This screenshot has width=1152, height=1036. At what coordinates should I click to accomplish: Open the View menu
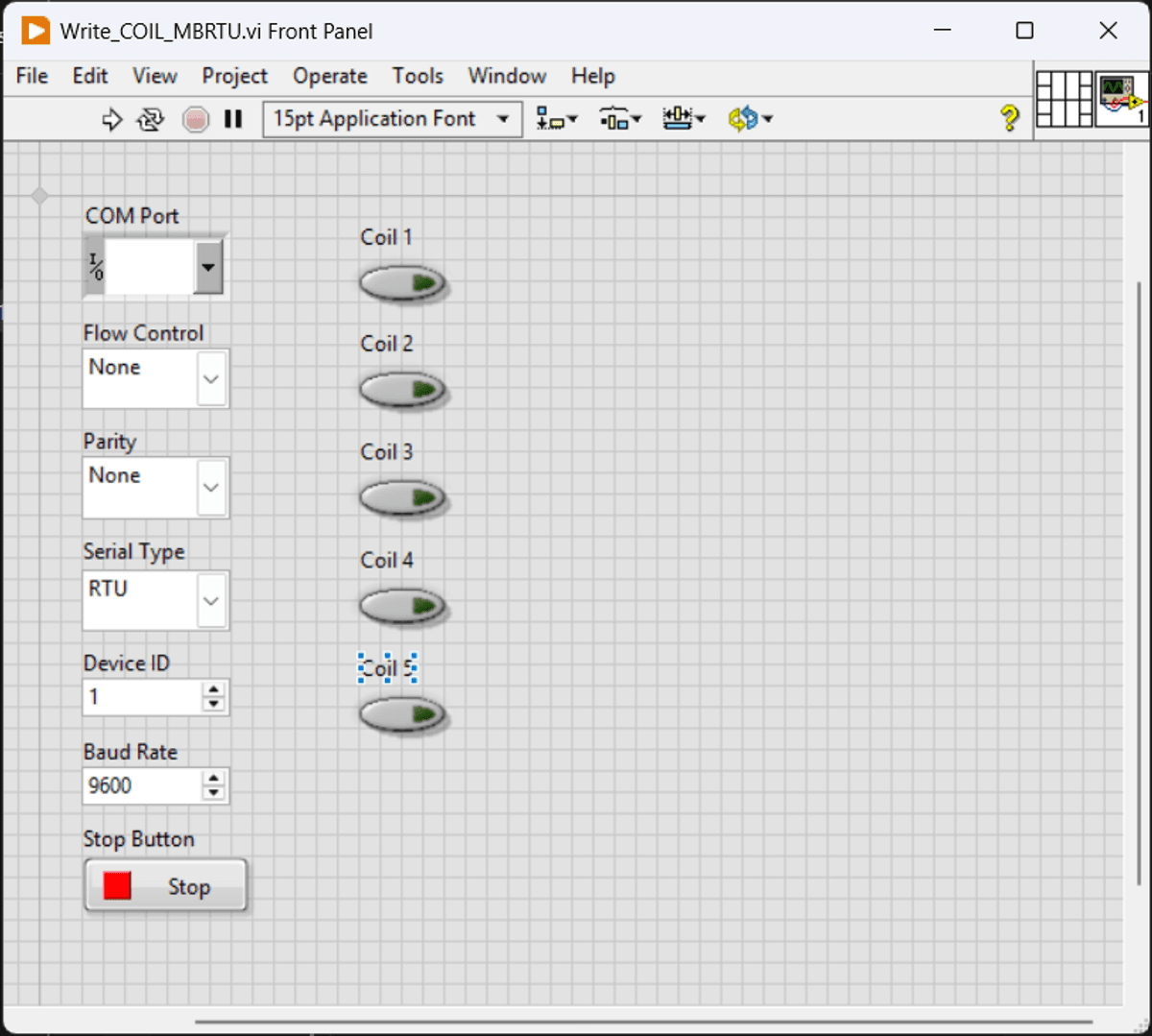[155, 76]
